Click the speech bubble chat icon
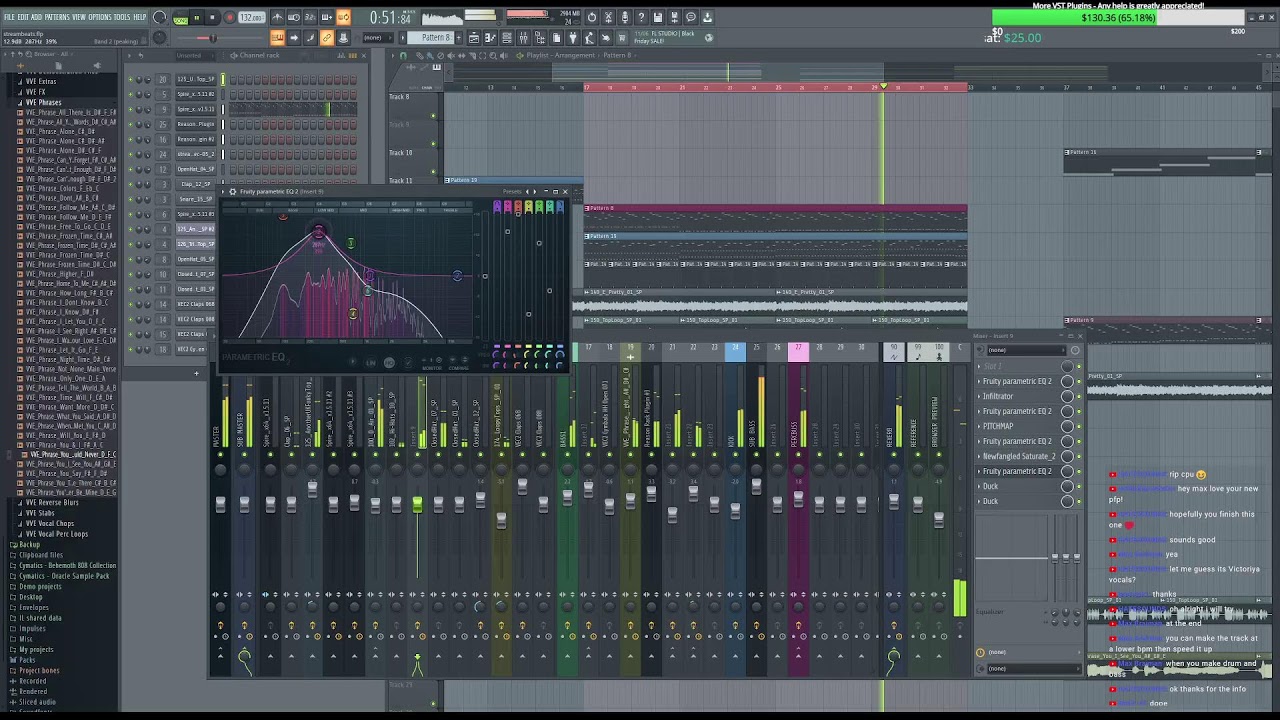 pos(690,17)
